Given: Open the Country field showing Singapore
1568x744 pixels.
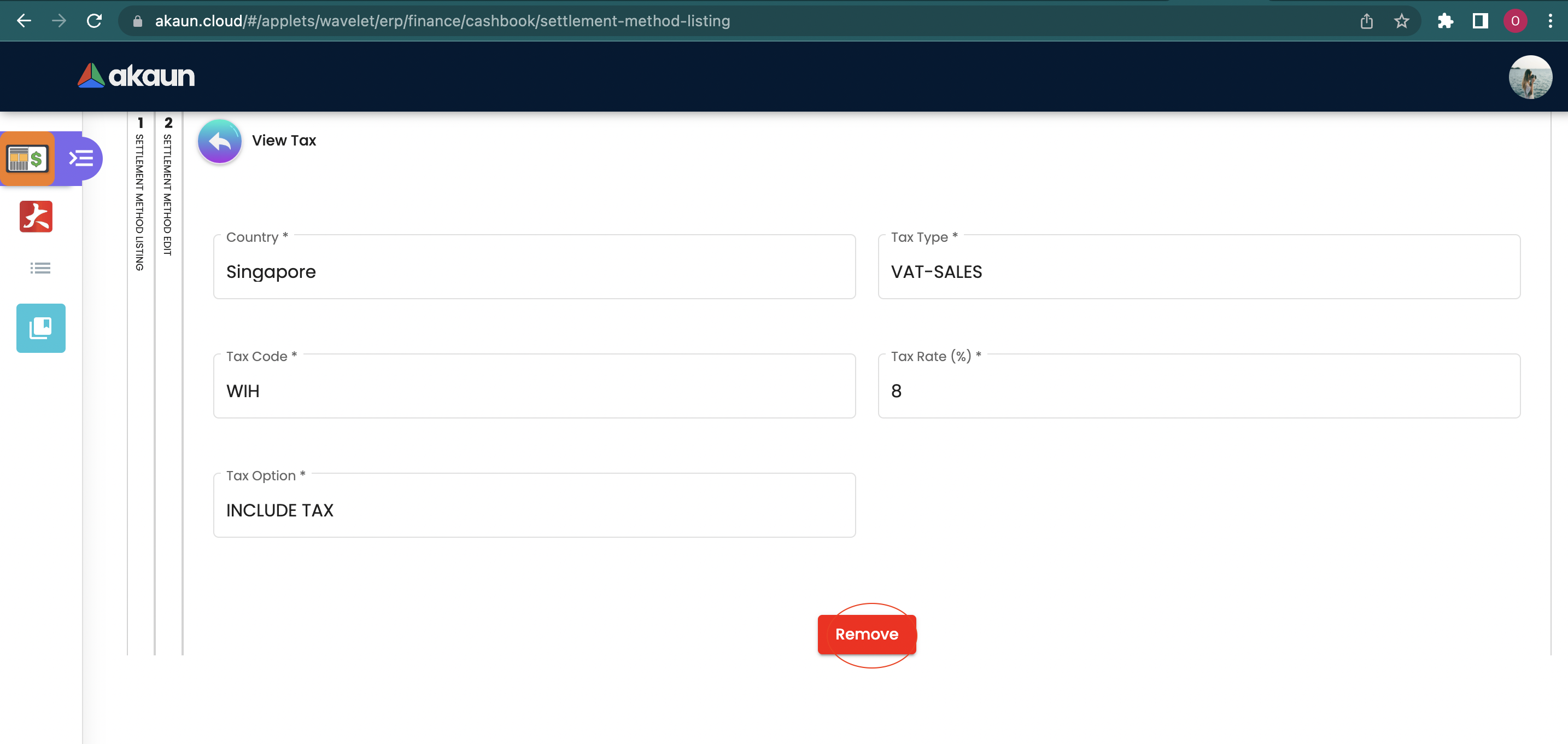Looking at the screenshot, I should 534,271.
